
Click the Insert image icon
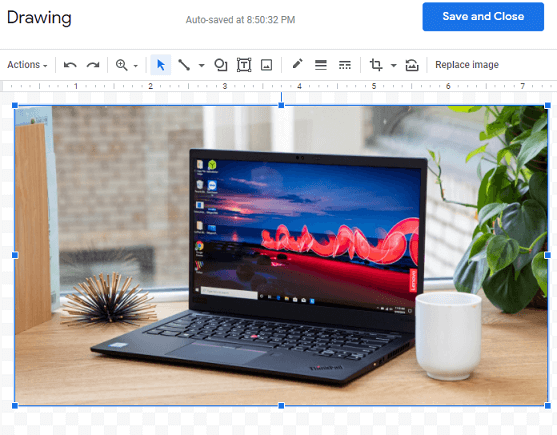coord(266,65)
